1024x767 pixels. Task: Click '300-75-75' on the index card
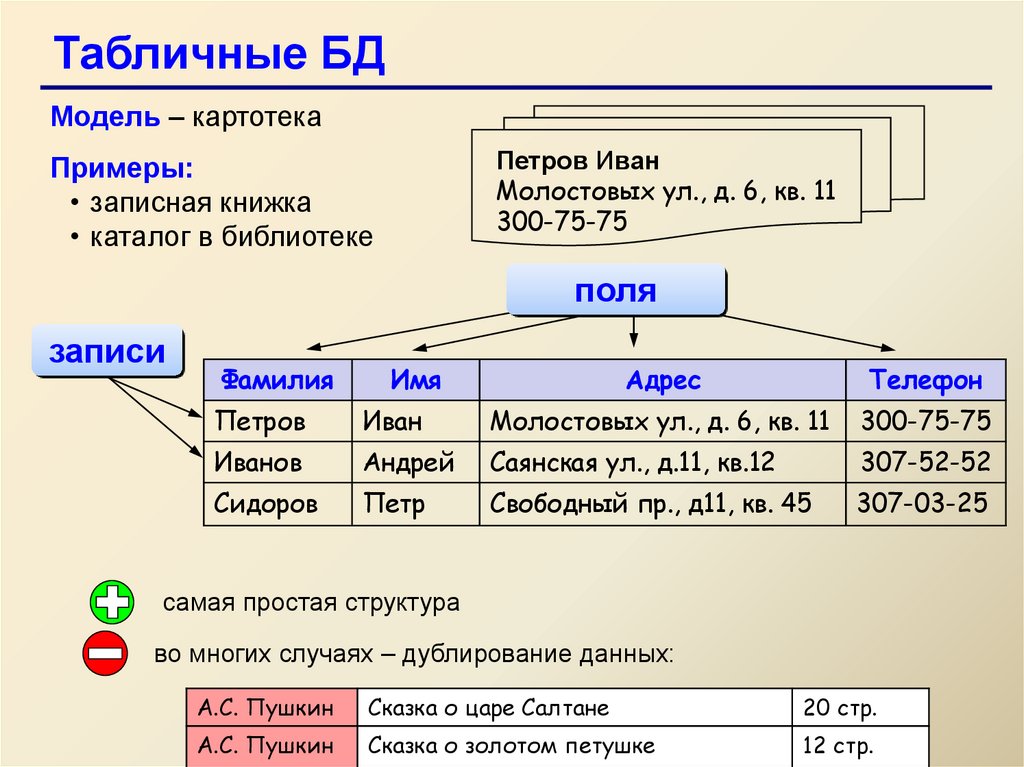point(562,221)
